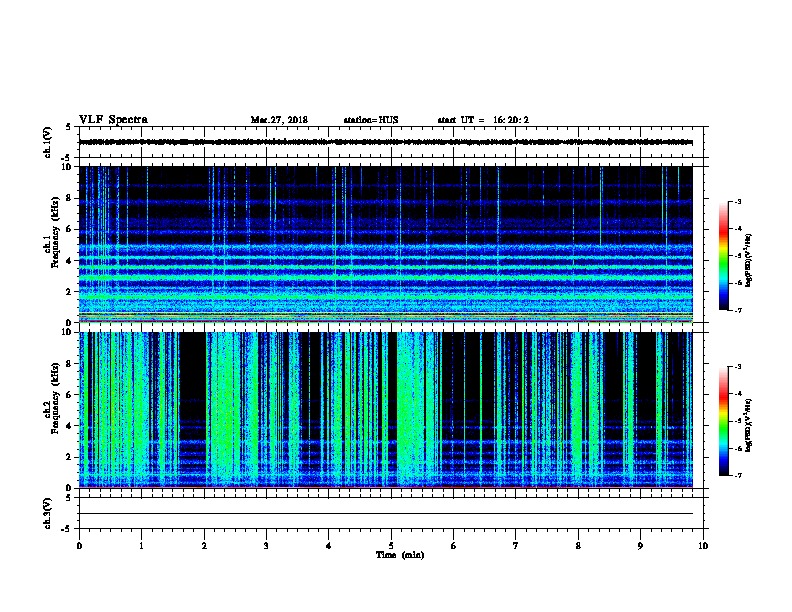Click the "8" minute tick on the time axis
The width and height of the screenshot is (792, 612).
pos(578,546)
